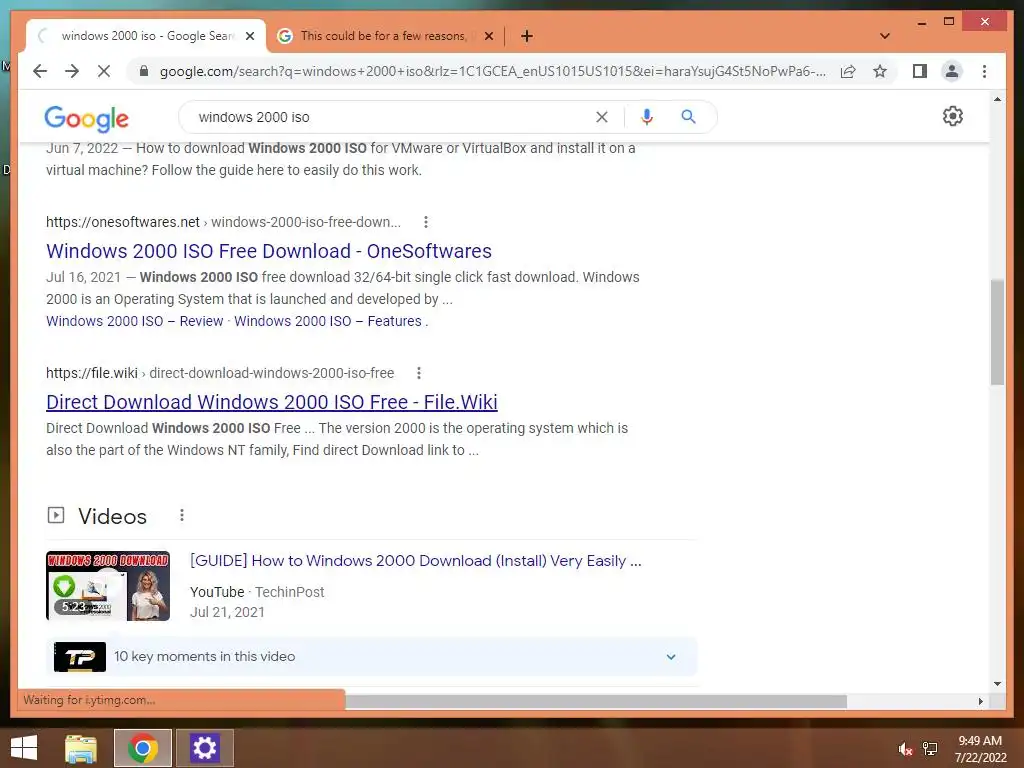Close the 'windows 2000 iso' tab

coord(249,36)
